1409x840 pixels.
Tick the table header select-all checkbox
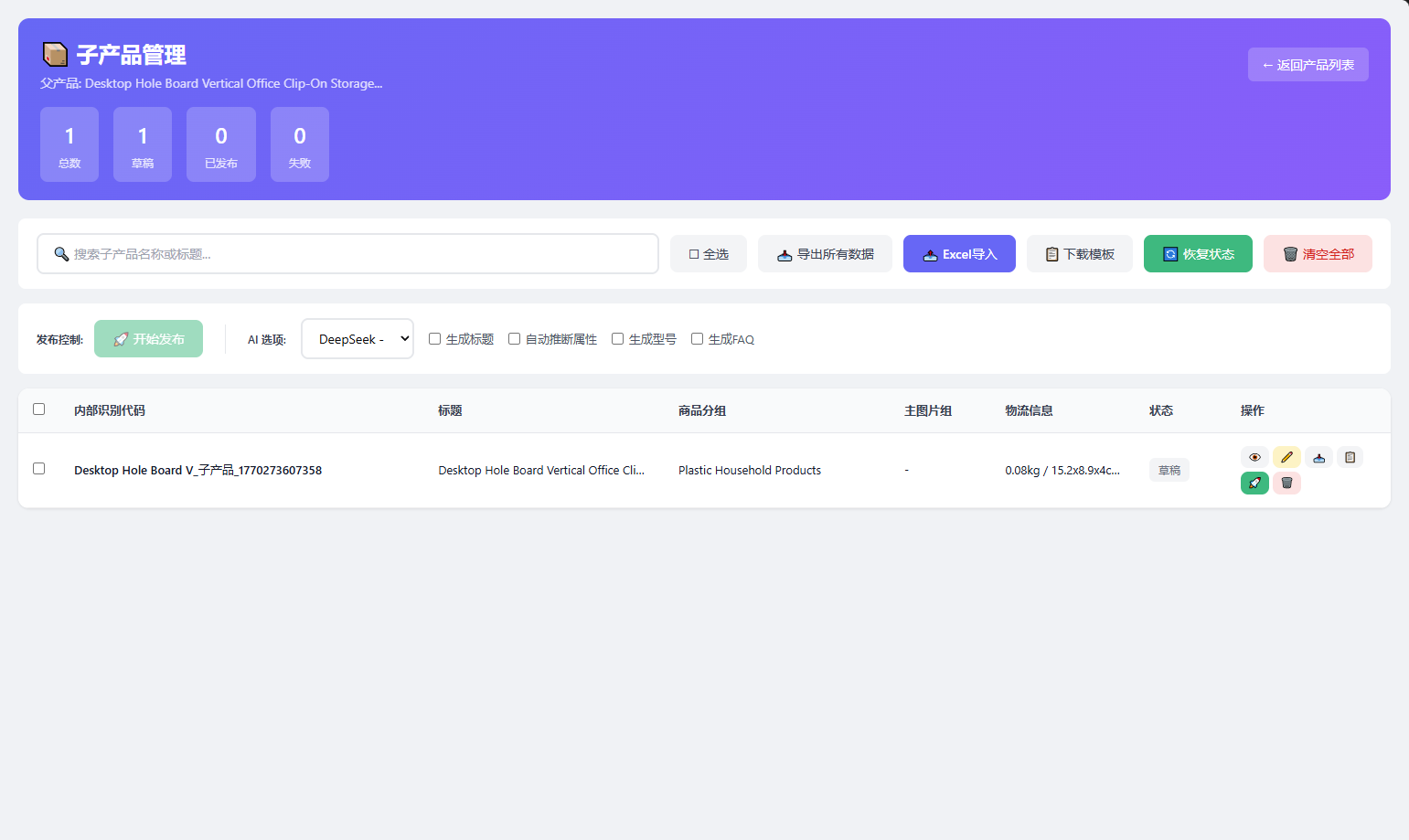coord(39,409)
